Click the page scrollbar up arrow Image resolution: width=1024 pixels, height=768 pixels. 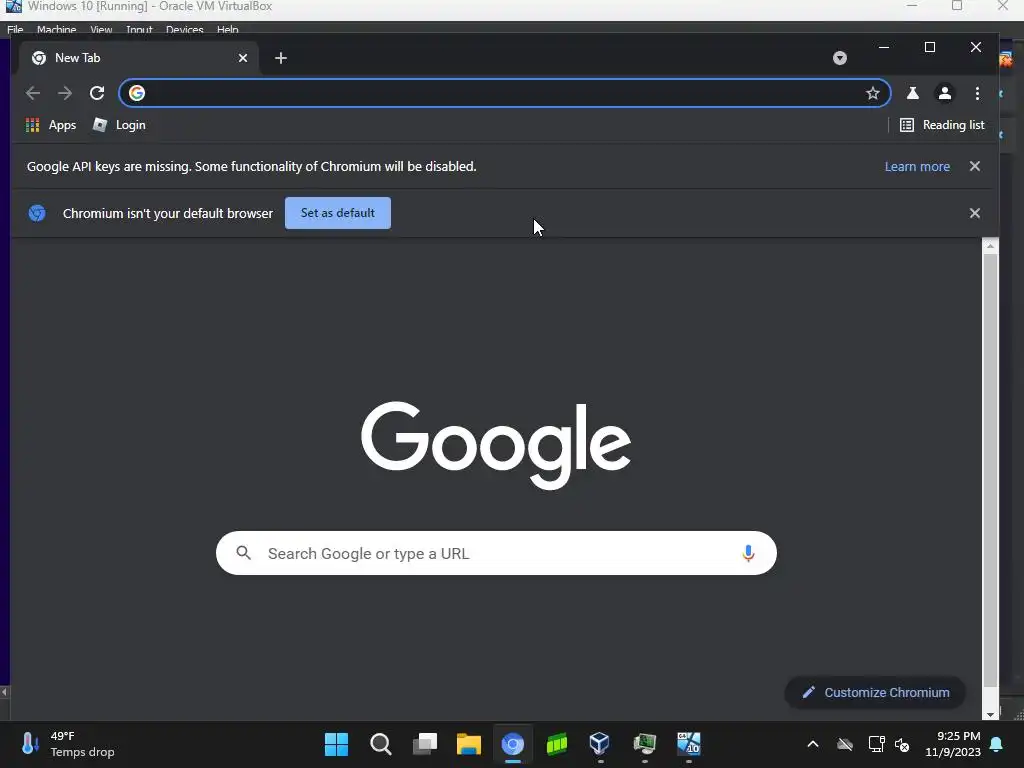tap(990, 246)
